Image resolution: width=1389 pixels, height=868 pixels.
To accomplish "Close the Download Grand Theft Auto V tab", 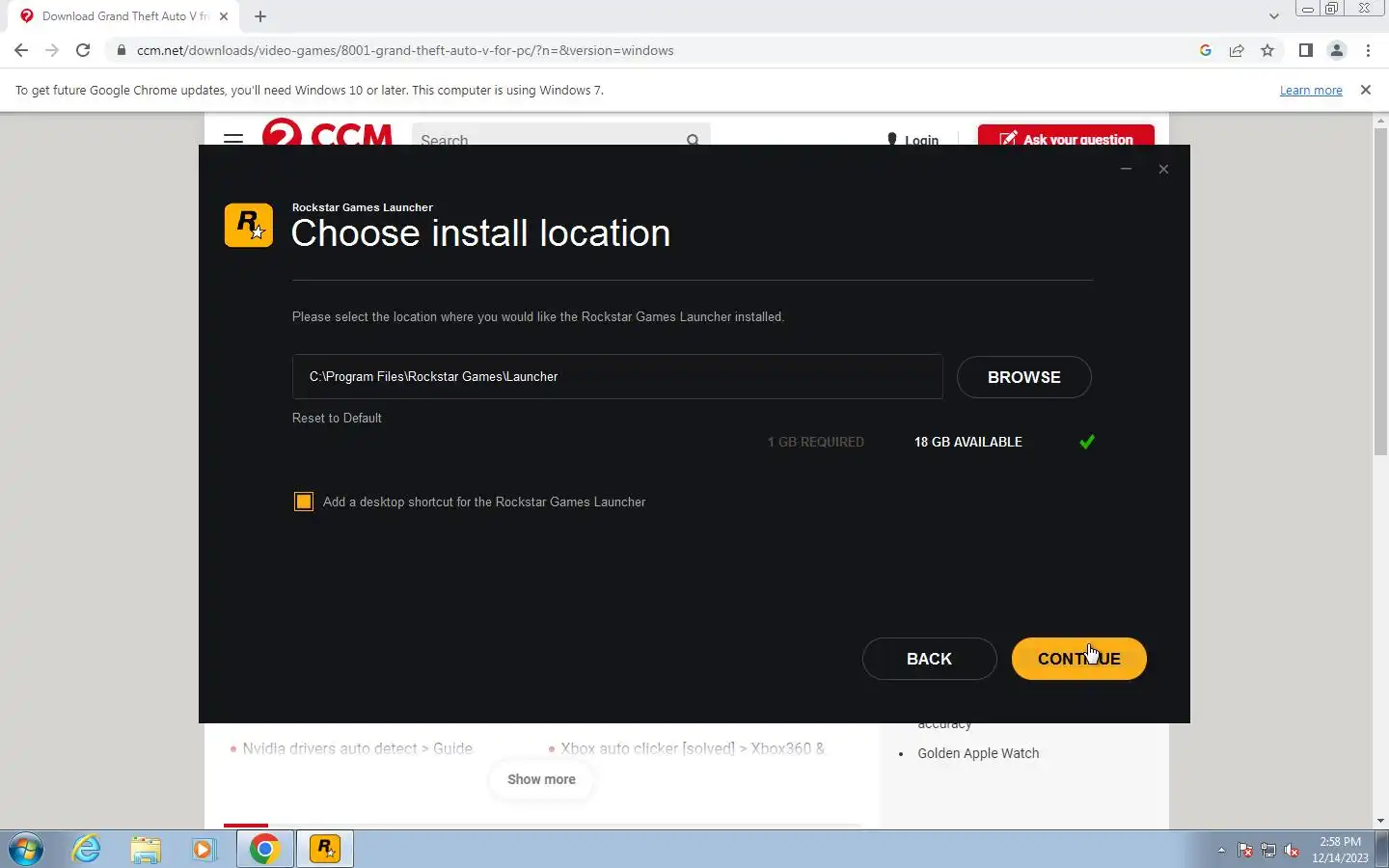I will pyautogui.click(x=224, y=16).
